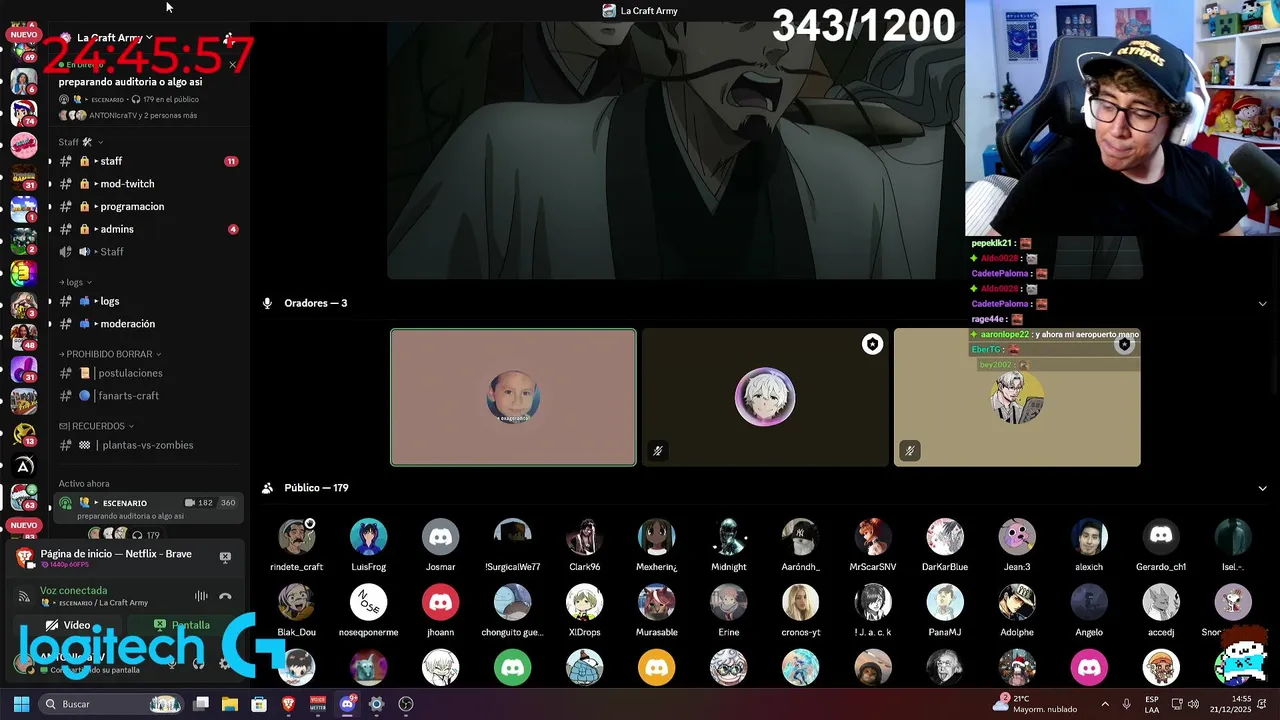Open Josmar audience avatar
This screenshot has height=720, width=1280.
pyautogui.click(x=440, y=537)
